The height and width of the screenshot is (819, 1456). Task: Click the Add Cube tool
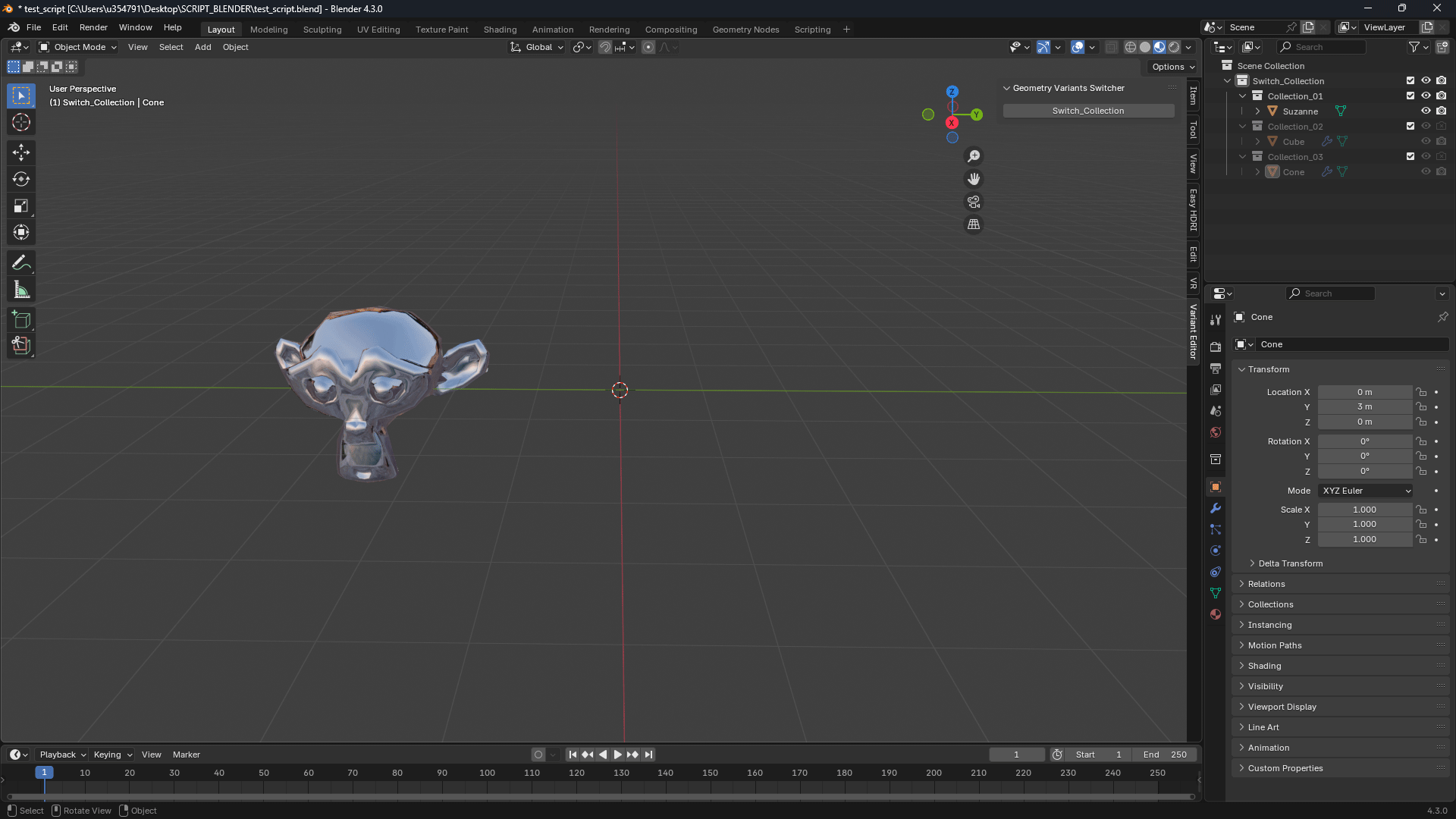(x=20, y=319)
